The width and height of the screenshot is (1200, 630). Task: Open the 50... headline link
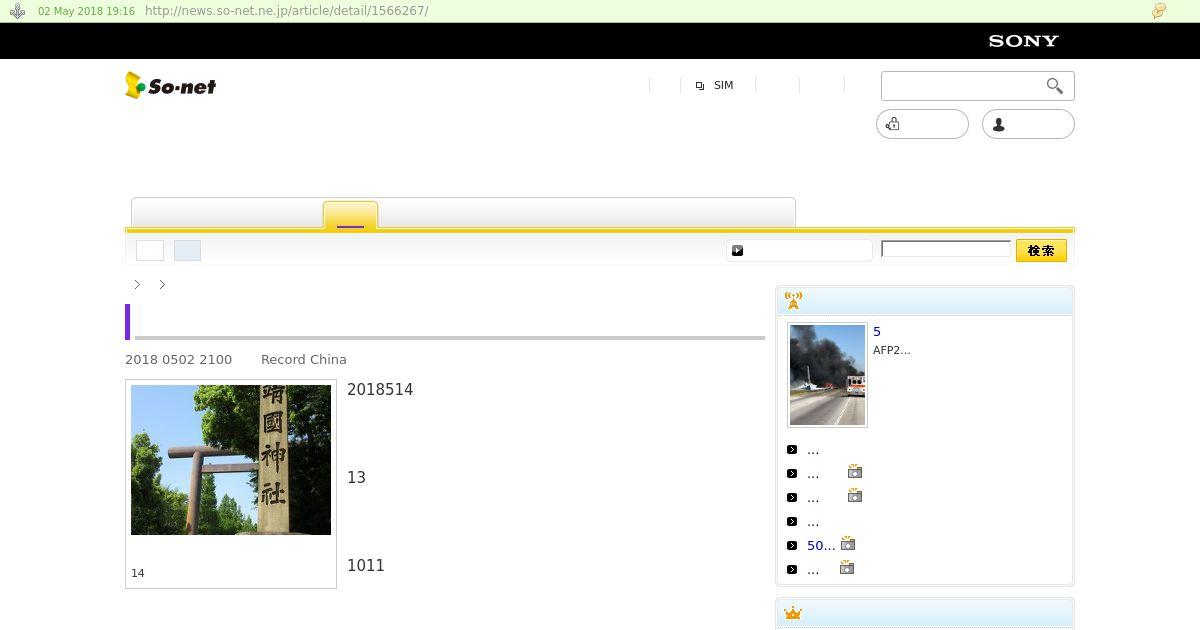tap(821, 545)
